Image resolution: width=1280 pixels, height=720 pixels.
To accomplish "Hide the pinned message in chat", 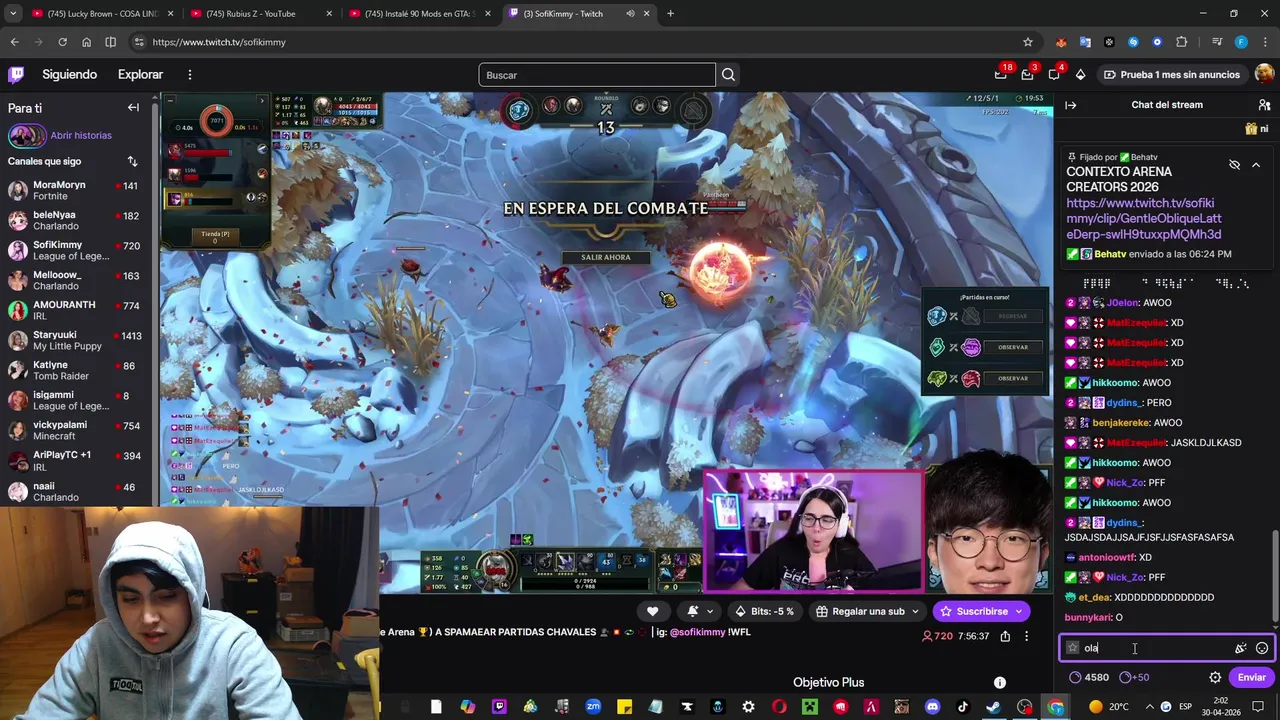I will 1234,165.
